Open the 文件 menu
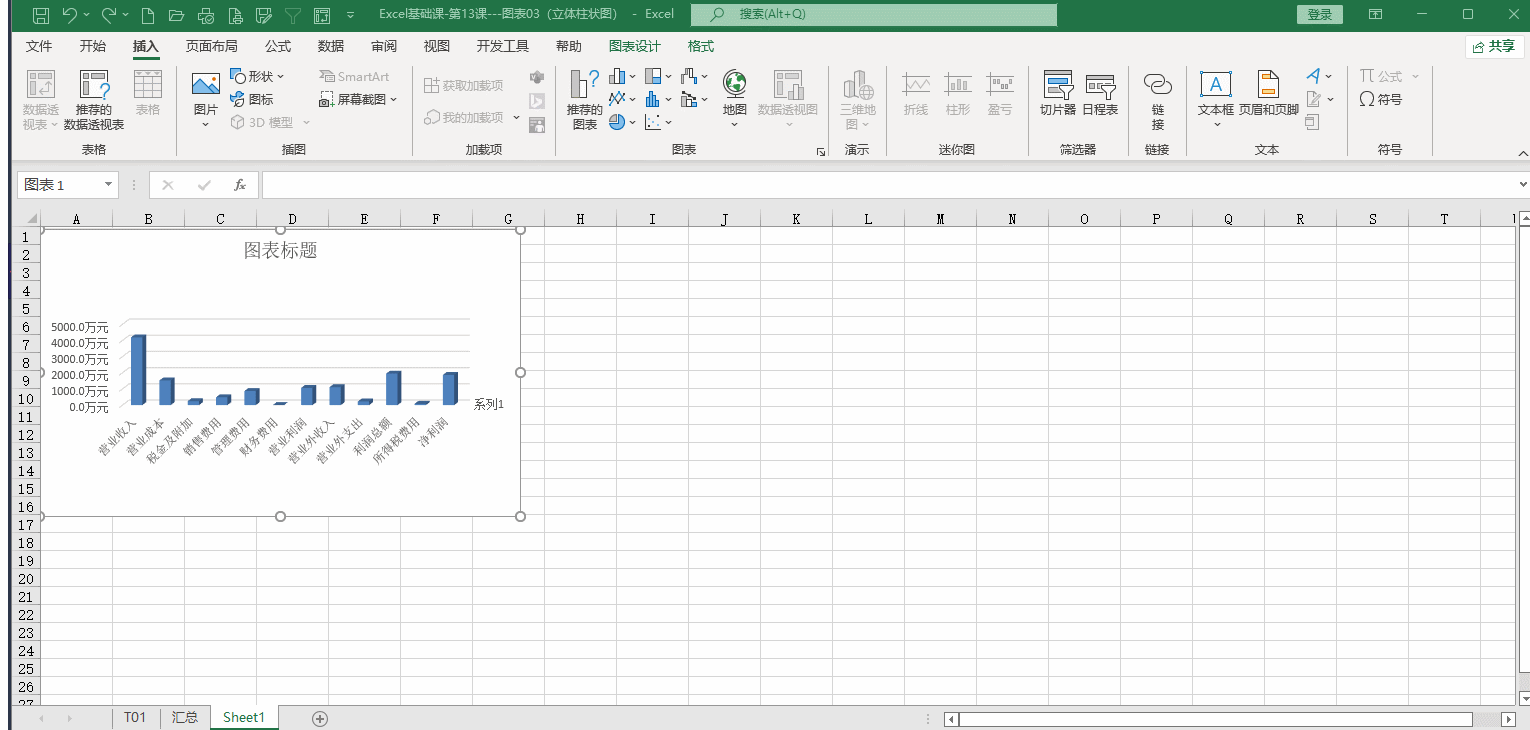This screenshot has height=730, width=1530. coord(39,47)
